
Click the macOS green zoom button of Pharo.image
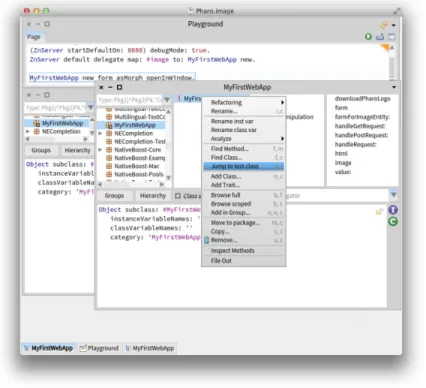click(x=46, y=11)
